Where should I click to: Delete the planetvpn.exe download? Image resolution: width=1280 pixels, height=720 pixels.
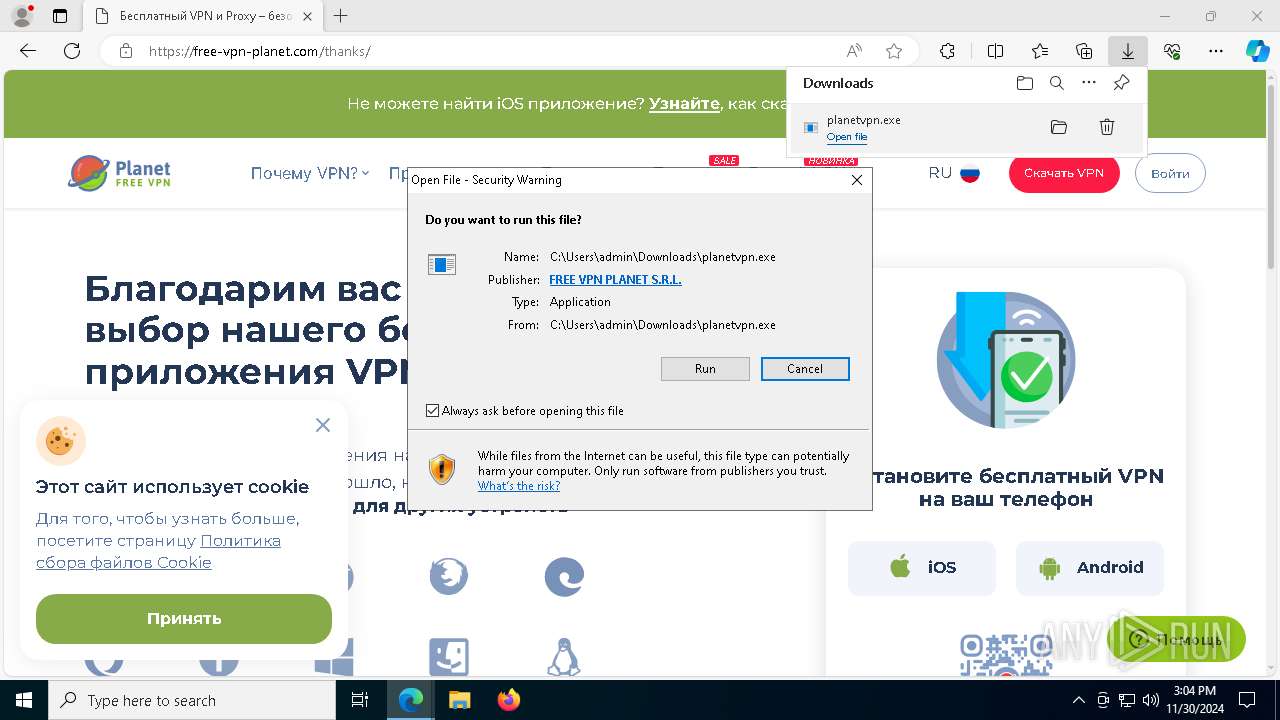pos(1107,127)
